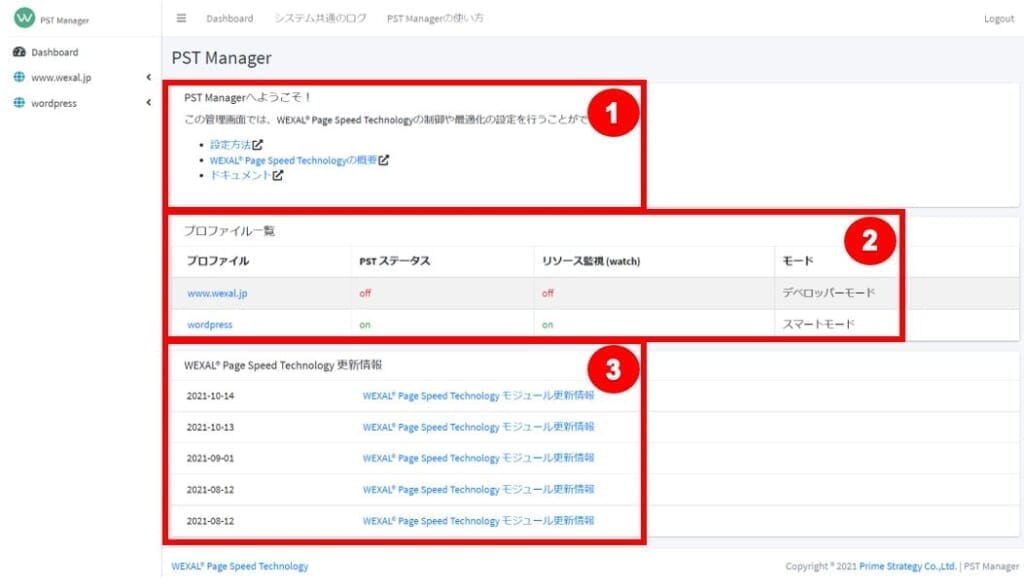The image size is (1024, 586).
Task: Expand the www.wexal.jp sidebar chevron
Action: tap(149, 77)
